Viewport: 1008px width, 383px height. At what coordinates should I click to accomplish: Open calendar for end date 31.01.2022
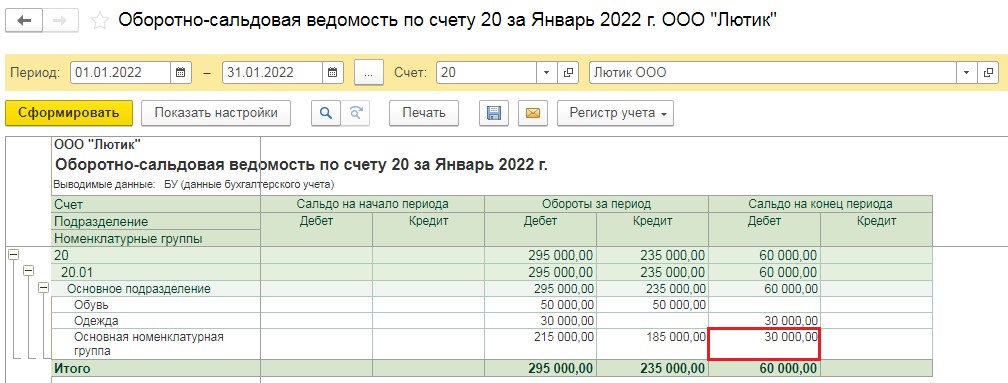[x=332, y=73]
